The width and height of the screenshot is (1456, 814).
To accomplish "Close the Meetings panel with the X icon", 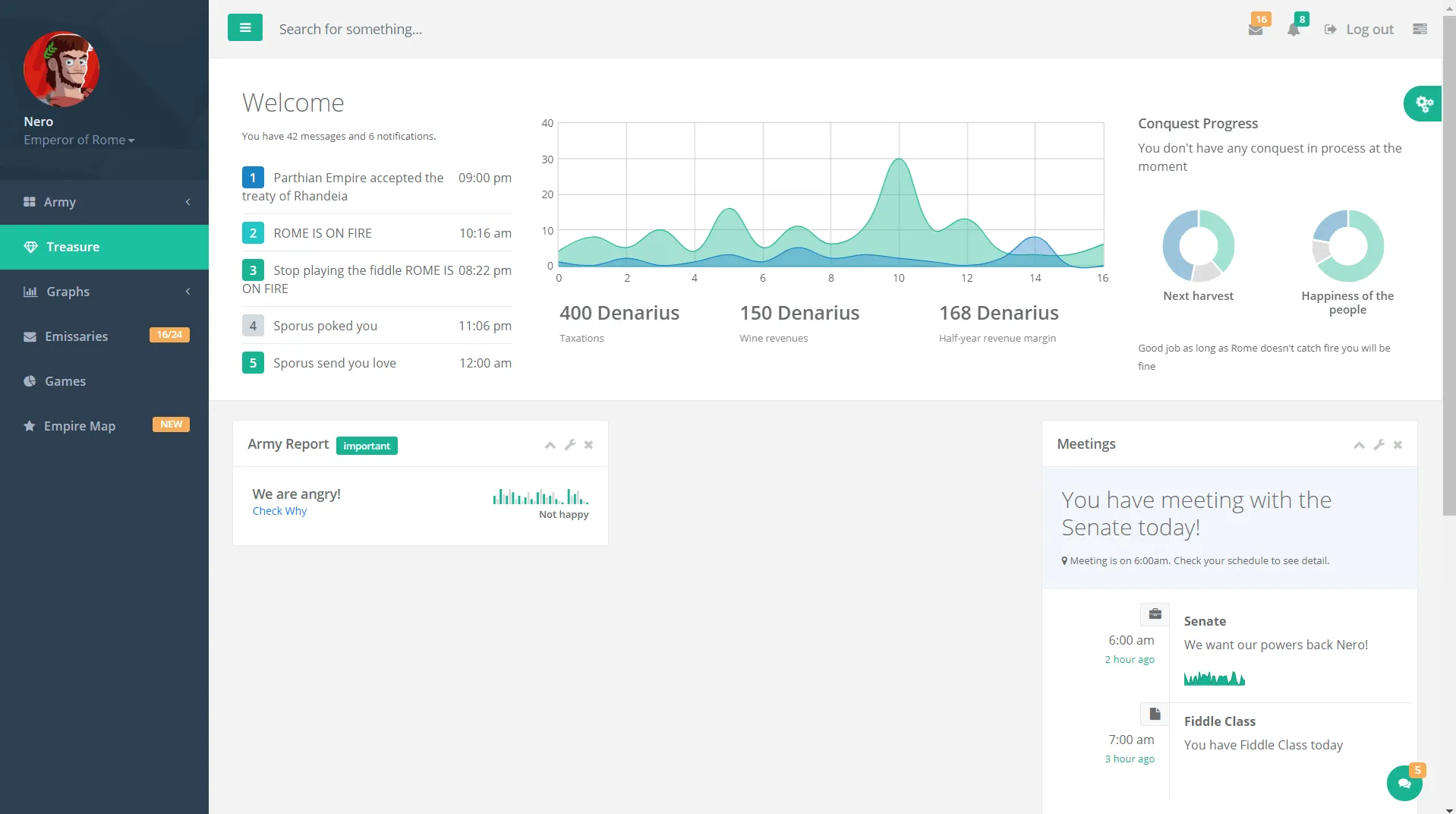I will click(x=1398, y=445).
